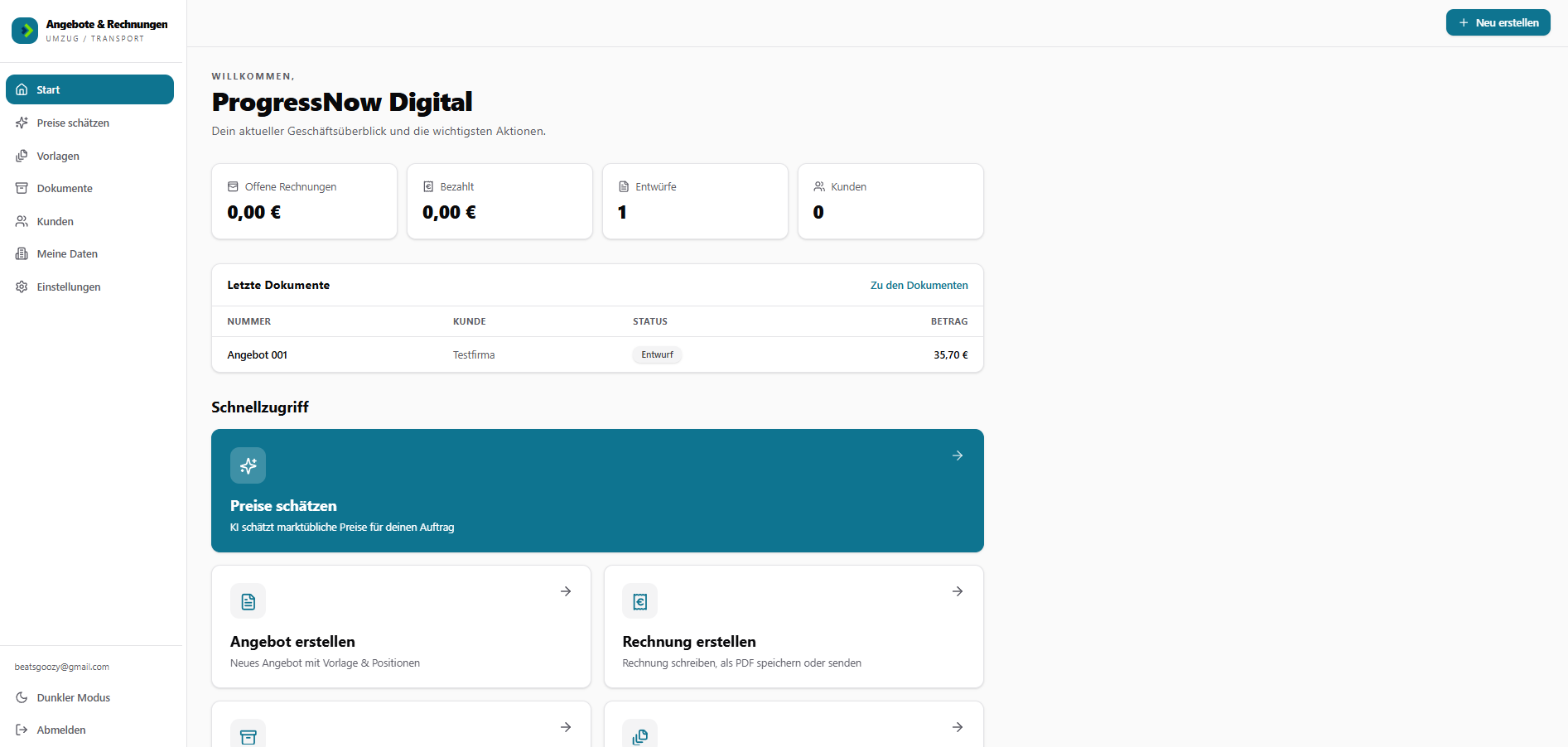Screen dimensions: 1568x747
Task: Click the beatsgoozy@gmail.com account email
Action: click(x=62, y=667)
